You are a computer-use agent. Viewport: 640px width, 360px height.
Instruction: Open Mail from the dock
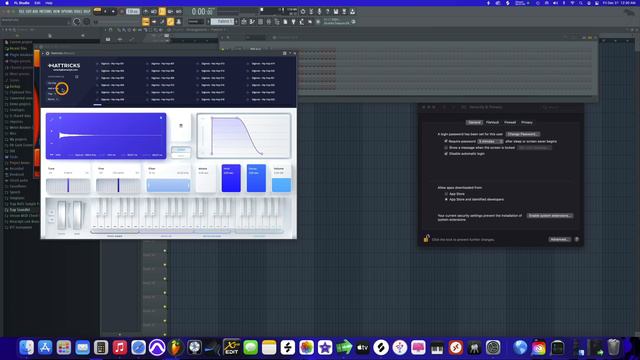click(x=82, y=348)
